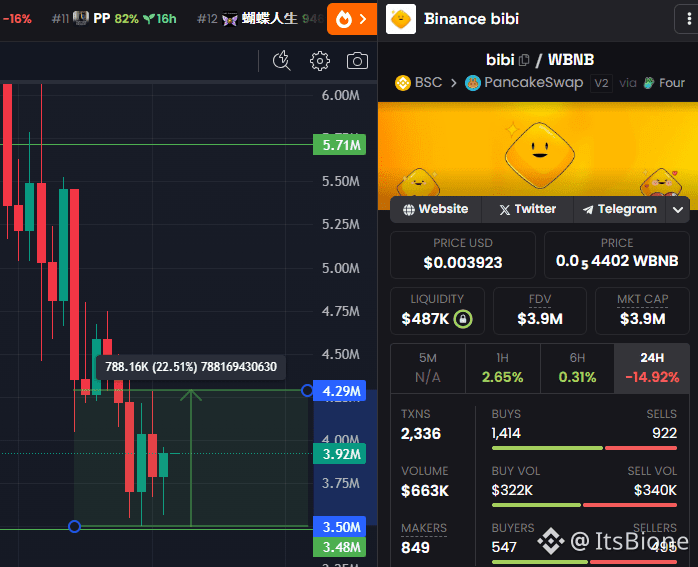Click the 5.71M green price label
Viewport: 698px width, 567px height.
(340, 145)
